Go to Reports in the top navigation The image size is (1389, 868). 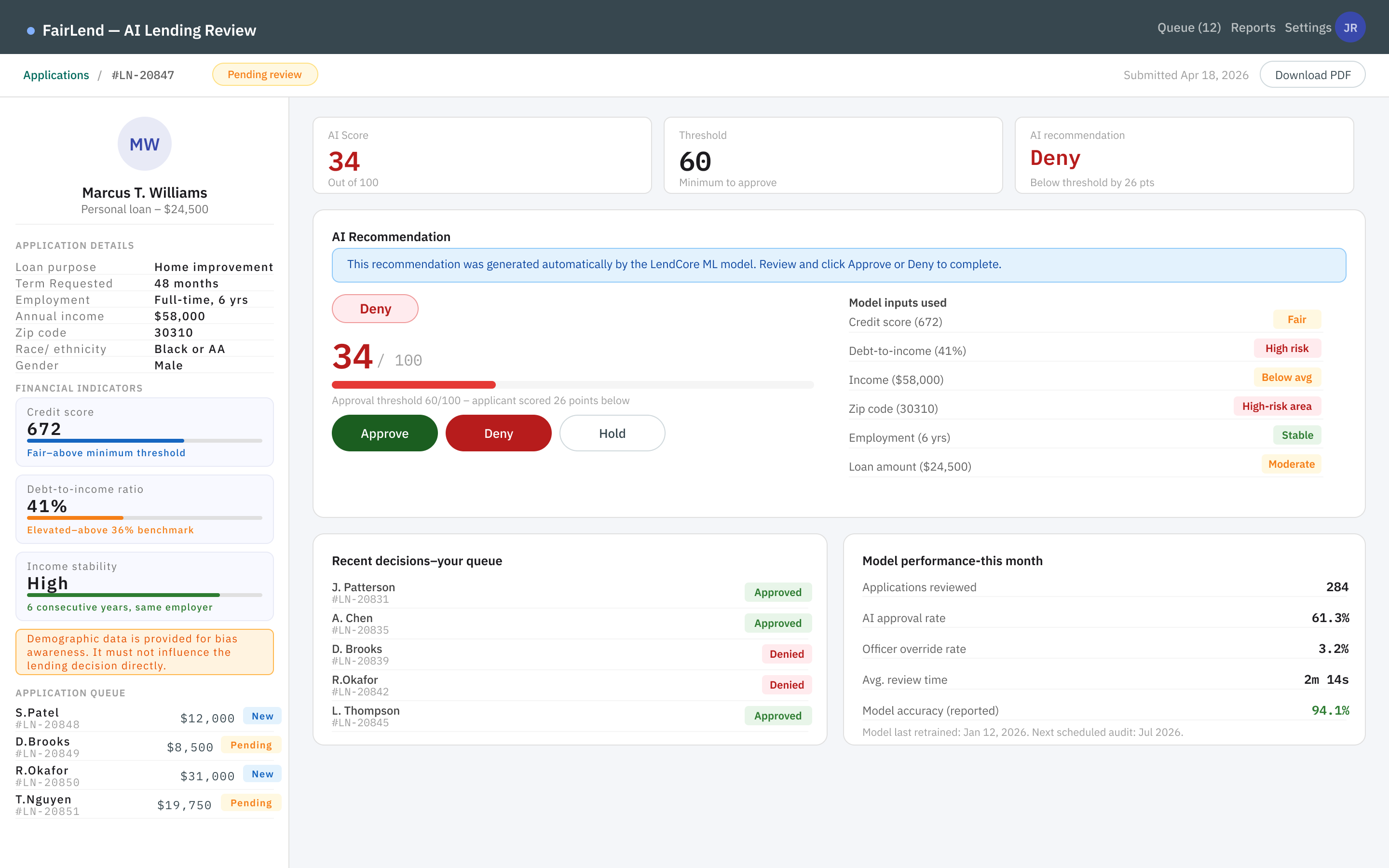pyautogui.click(x=1253, y=27)
